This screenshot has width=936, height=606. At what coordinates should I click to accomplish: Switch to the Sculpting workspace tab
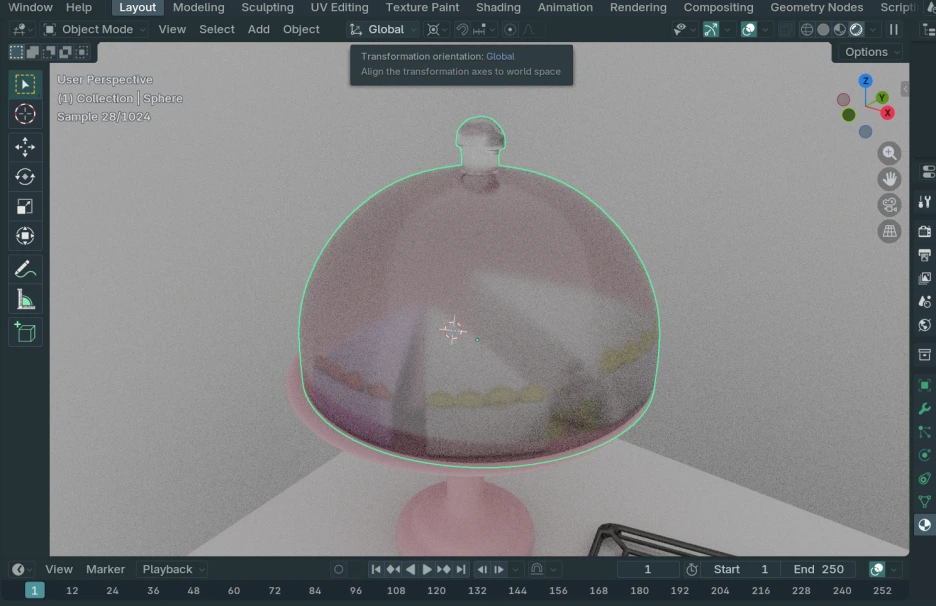[267, 7]
